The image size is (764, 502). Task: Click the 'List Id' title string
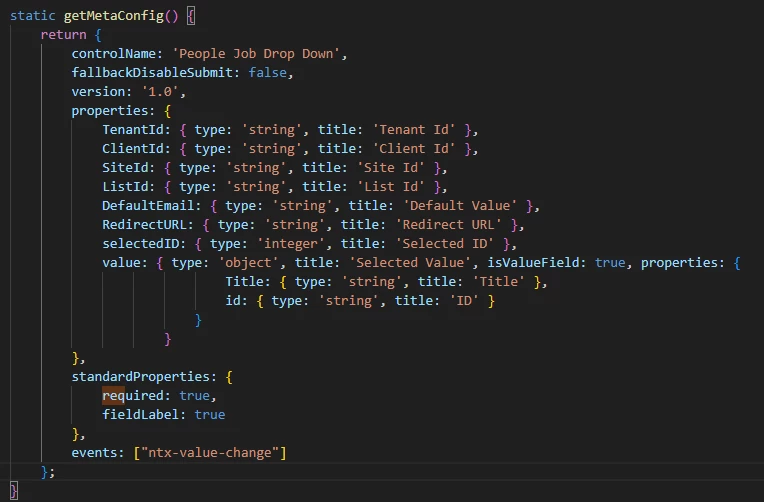[x=391, y=187]
